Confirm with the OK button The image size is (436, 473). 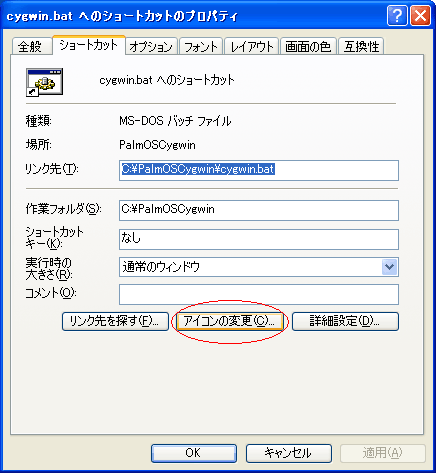point(194,453)
